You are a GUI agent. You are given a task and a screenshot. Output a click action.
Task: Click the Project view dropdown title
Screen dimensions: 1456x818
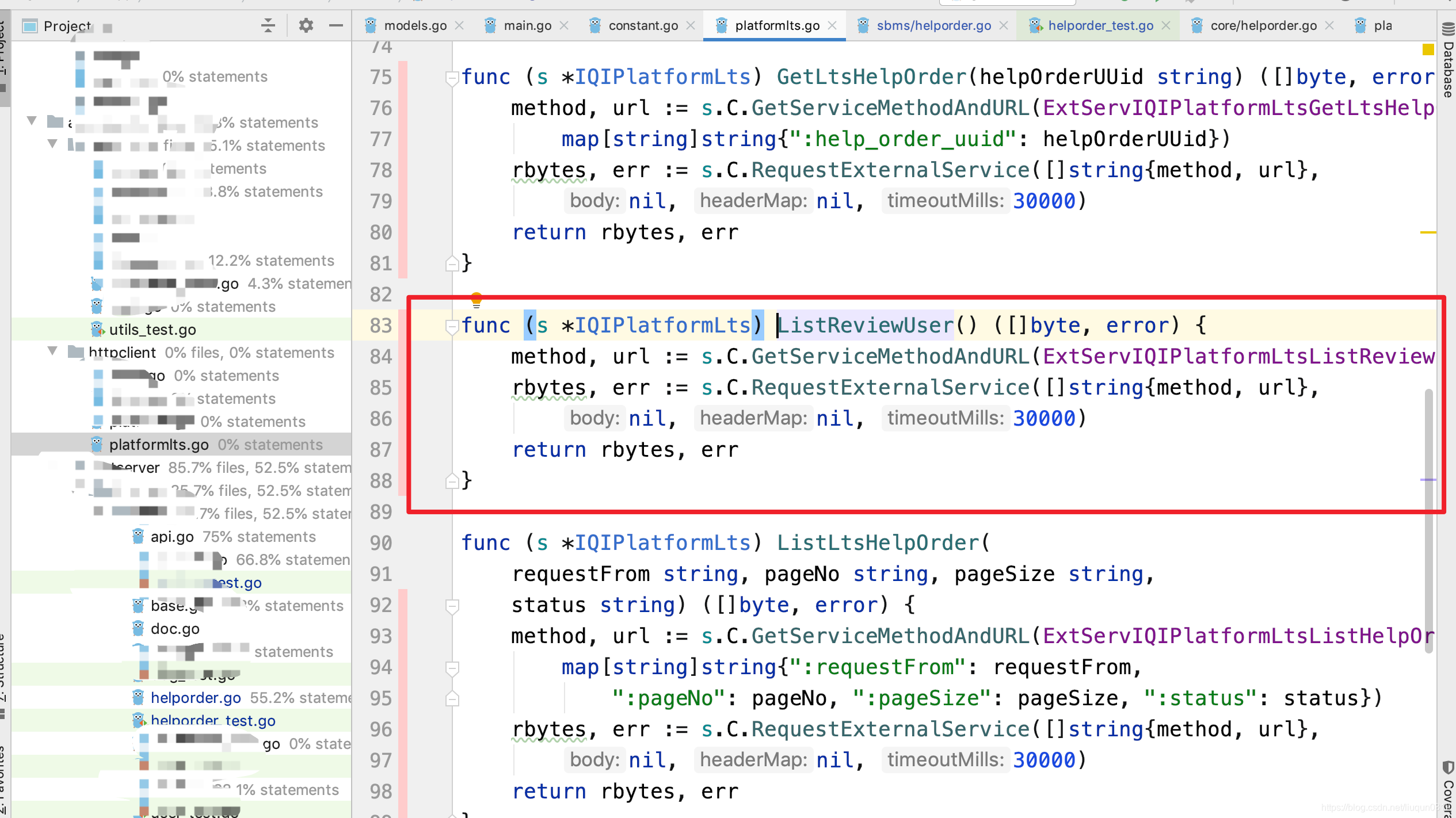coord(67,26)
